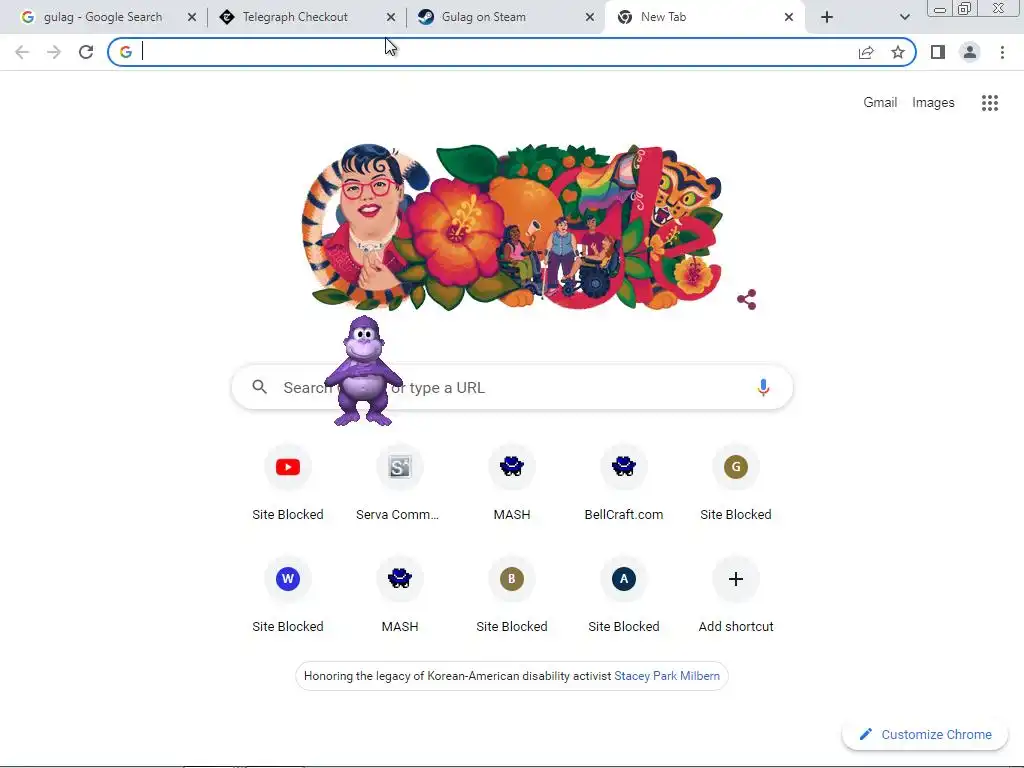Expand the tab search chevron
Viewport: 1024px width, 768px height.
(x=904, y=17)
